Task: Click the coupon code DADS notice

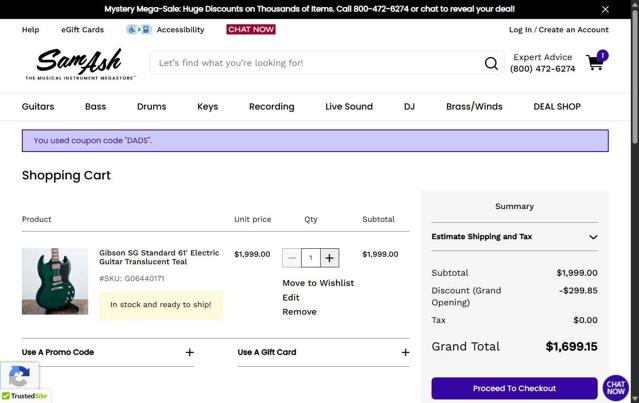Action: coord(315,141)
